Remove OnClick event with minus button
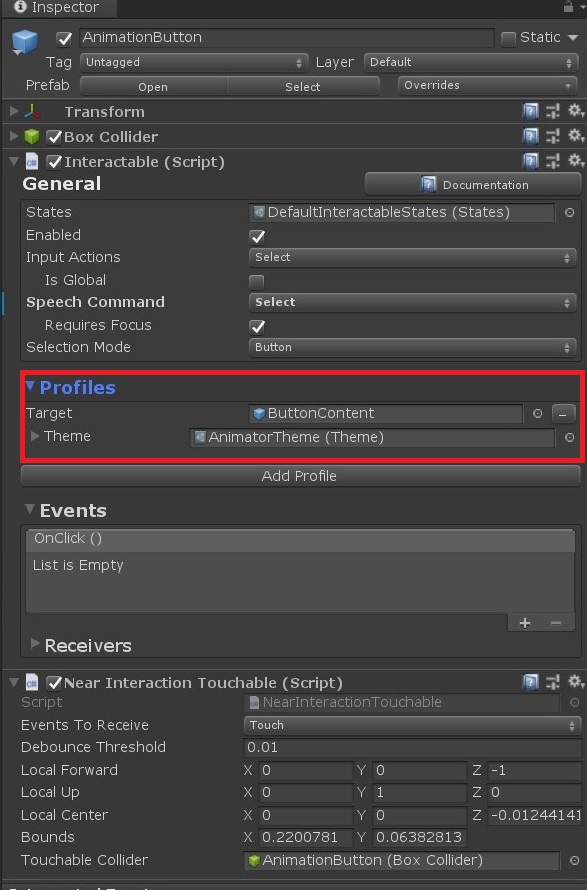The width and height of the screenshot is (587, 890). [x=556, y=623]
